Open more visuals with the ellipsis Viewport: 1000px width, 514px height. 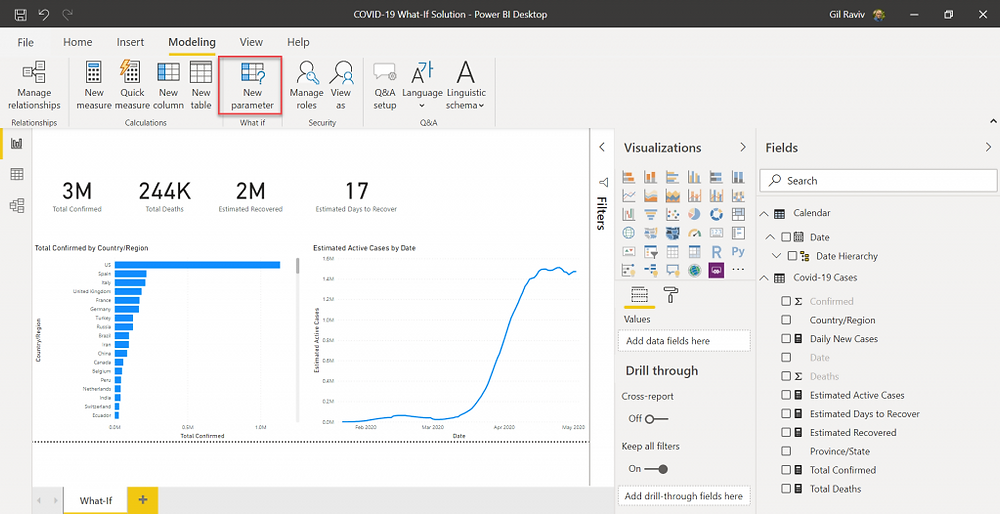pos(738,270)
